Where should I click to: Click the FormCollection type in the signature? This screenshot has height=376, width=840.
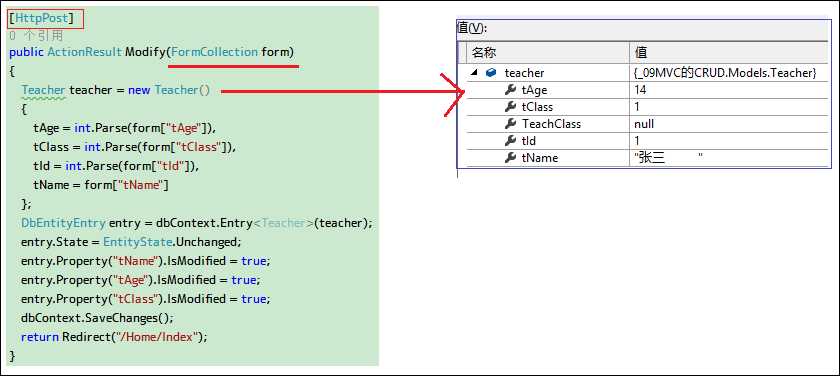[214, 52]
